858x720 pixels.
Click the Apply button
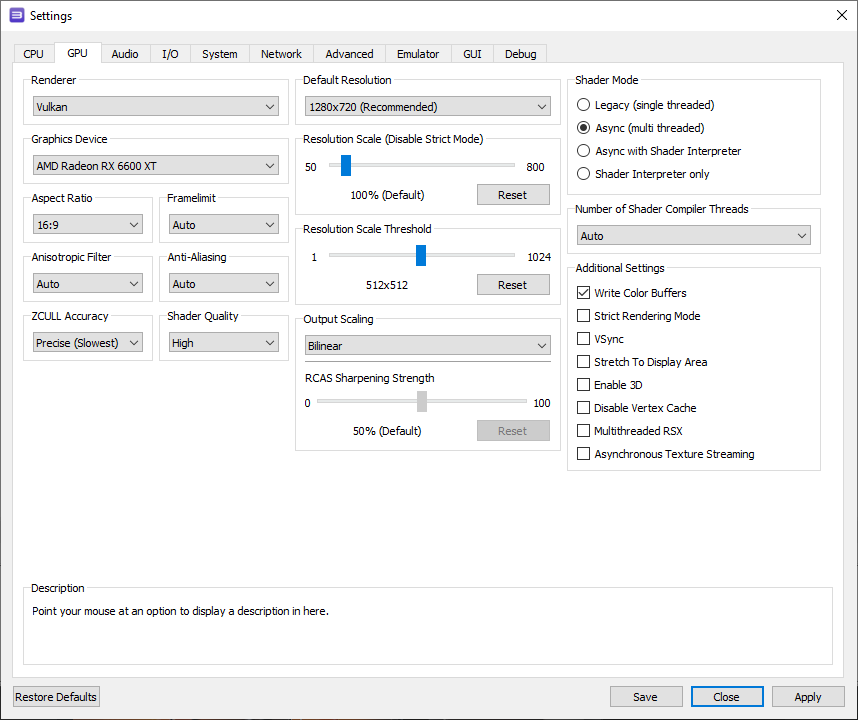(x=807, y=696)
